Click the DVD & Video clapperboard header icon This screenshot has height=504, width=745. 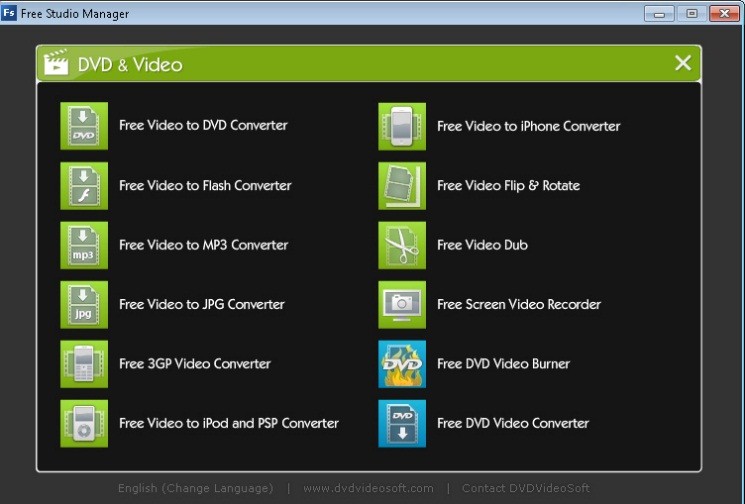[x=56, y=62]
